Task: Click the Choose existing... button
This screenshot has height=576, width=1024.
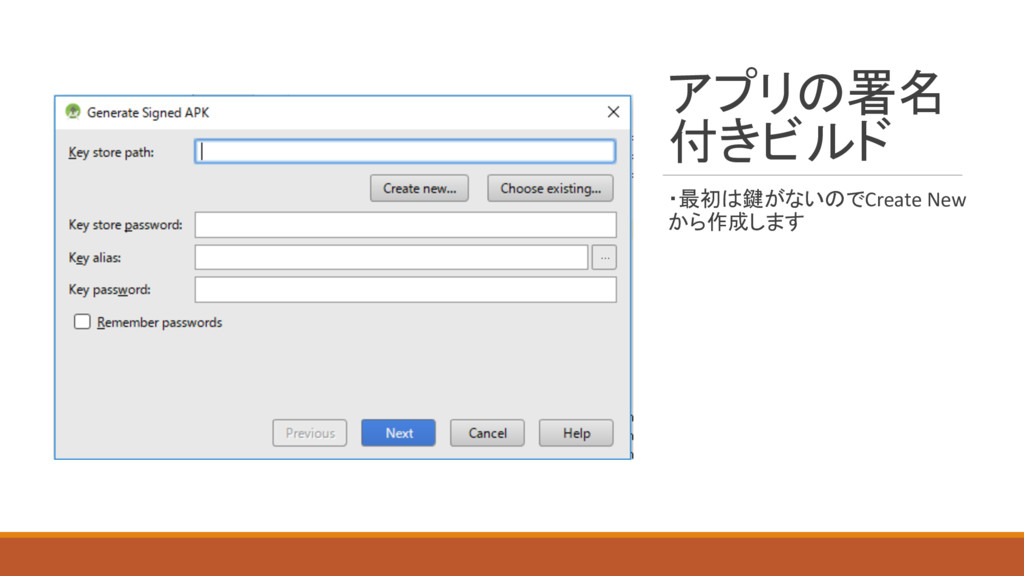Action: [x=550, y=188]
